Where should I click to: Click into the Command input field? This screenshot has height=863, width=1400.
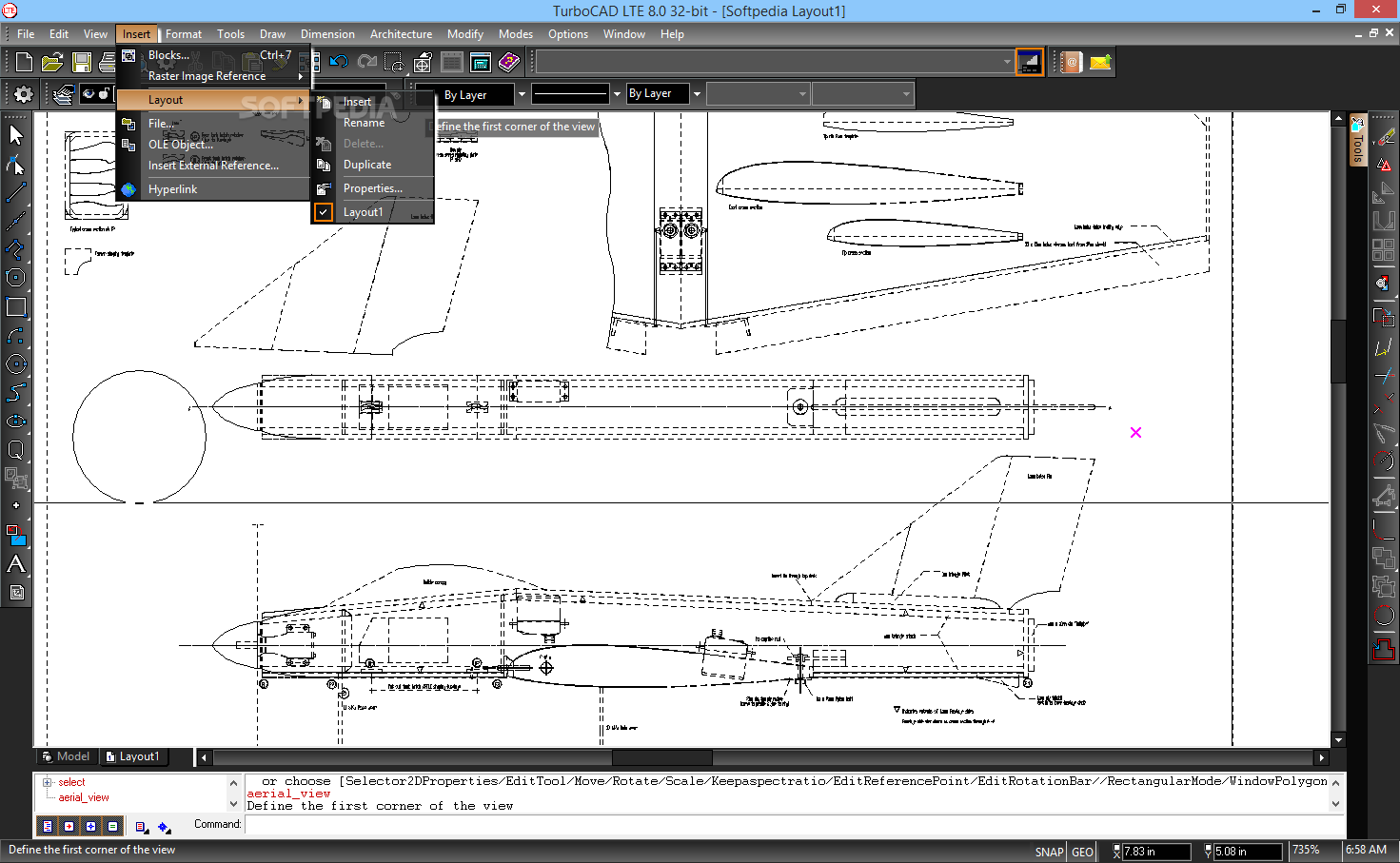pos(796,825)
